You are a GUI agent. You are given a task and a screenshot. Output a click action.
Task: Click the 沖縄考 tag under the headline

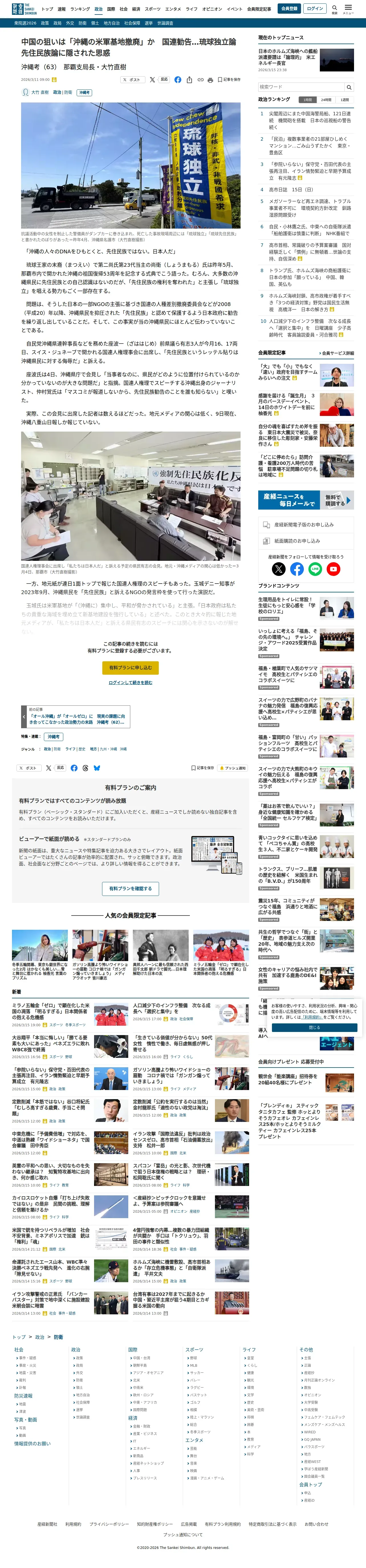click(84, 93)
